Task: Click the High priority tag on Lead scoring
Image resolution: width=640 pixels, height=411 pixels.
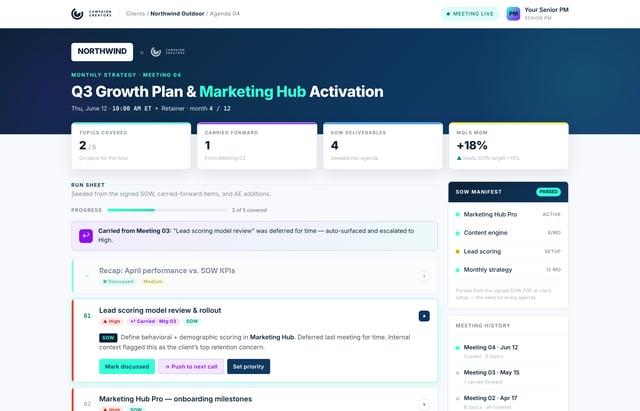Action: 111,321
